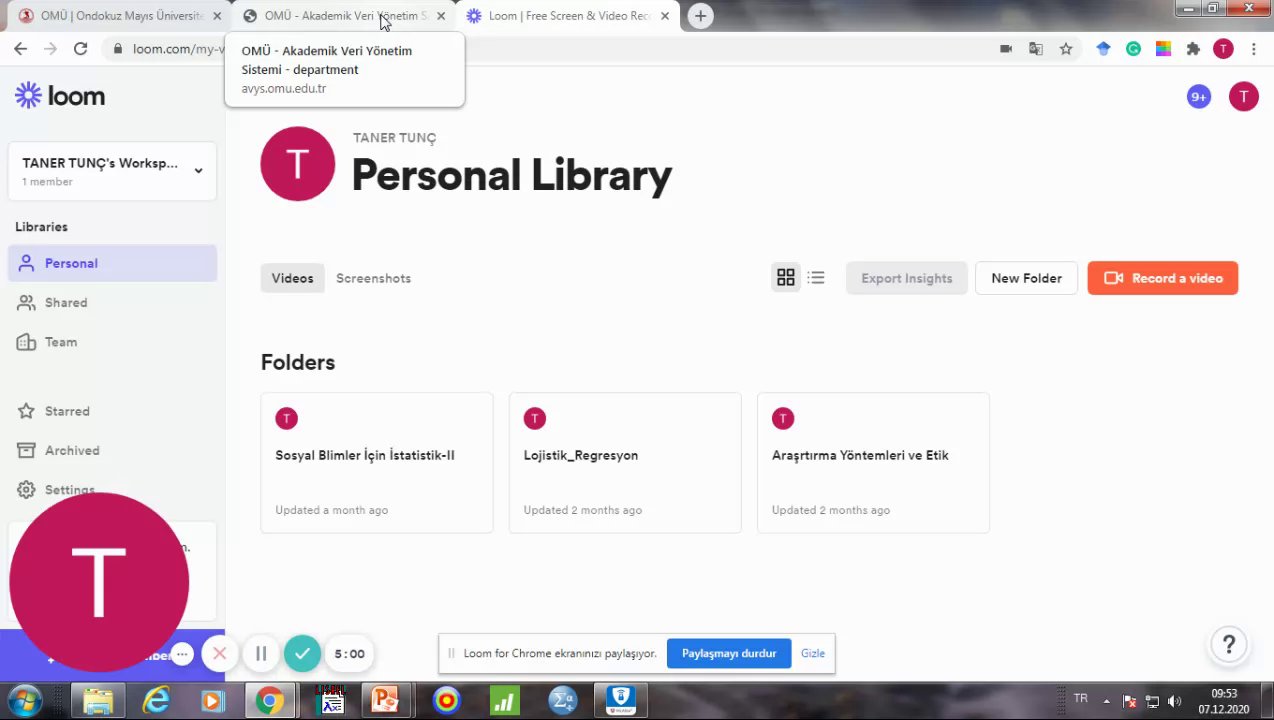Switch to the Videos tab

click(x=292, y=278)
